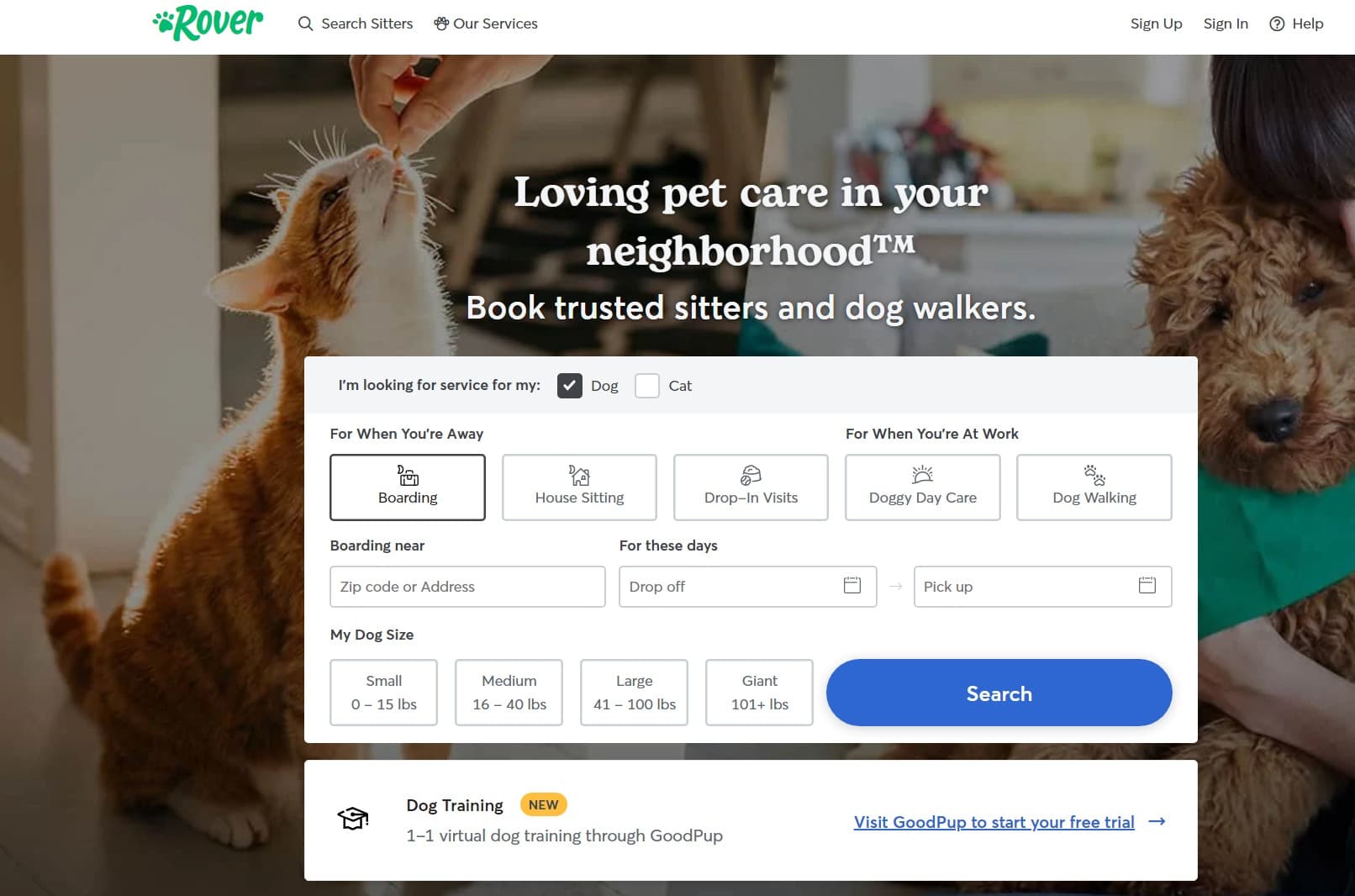The image size is (1355, 896).
Task: Open Search Sitters in navigation
Action: tap(356, 24)
